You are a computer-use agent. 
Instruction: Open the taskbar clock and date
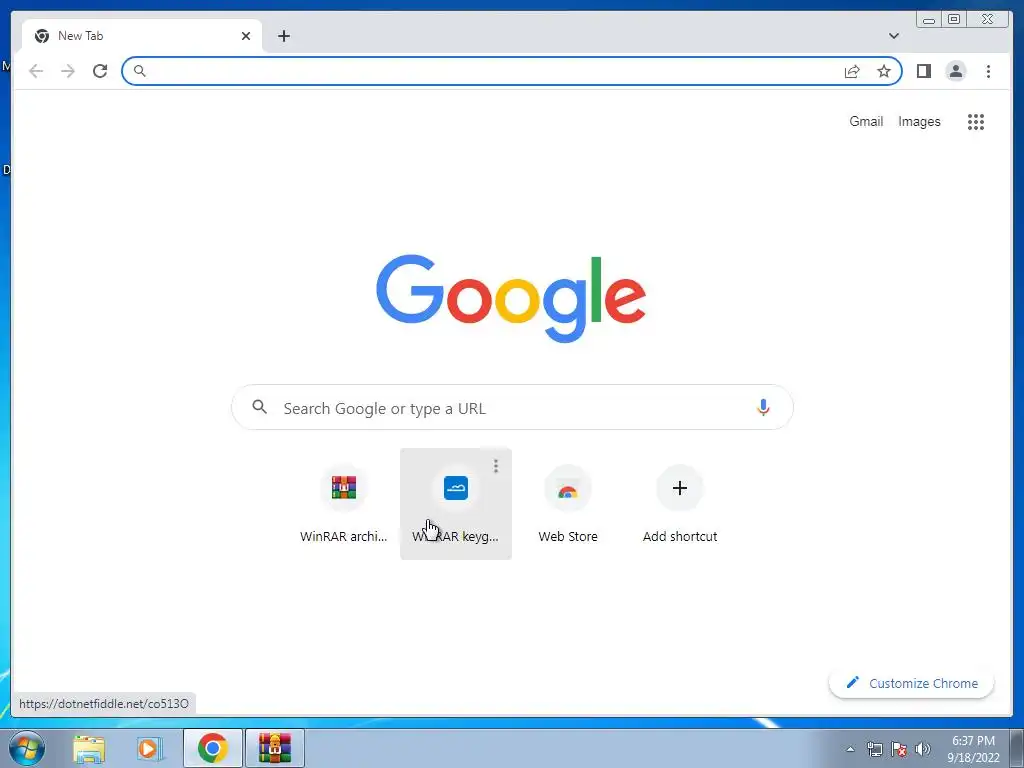click(x=973, y=749)
